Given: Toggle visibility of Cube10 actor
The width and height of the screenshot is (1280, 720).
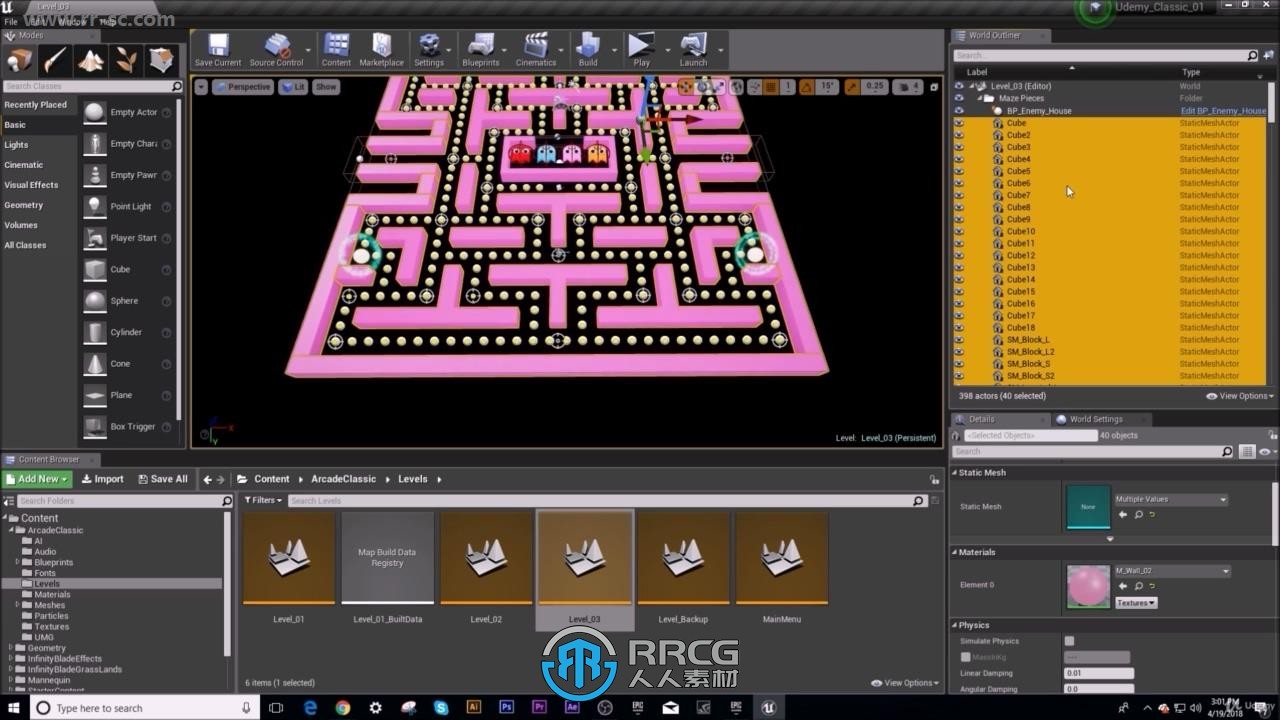Looking at the screenshot, I should pyautogui.click(x=959, y=231).
